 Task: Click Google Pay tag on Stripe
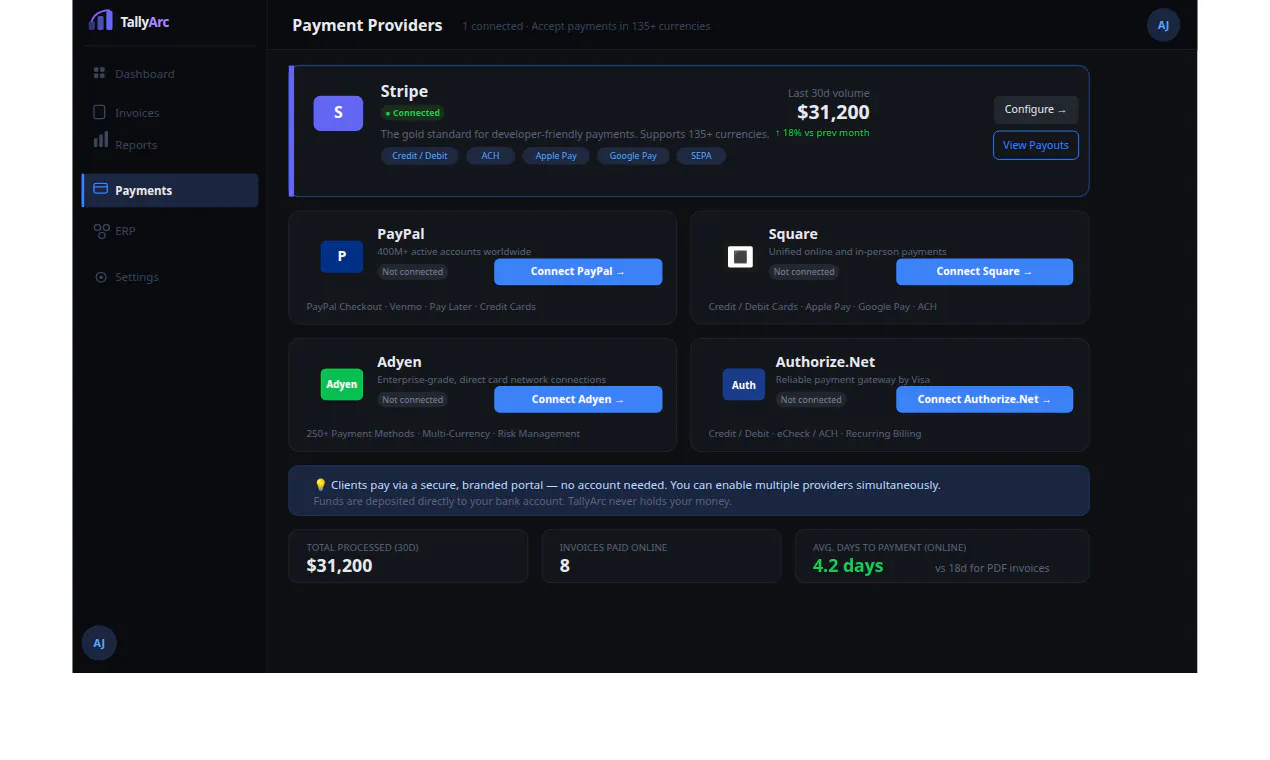coord(633,156)
